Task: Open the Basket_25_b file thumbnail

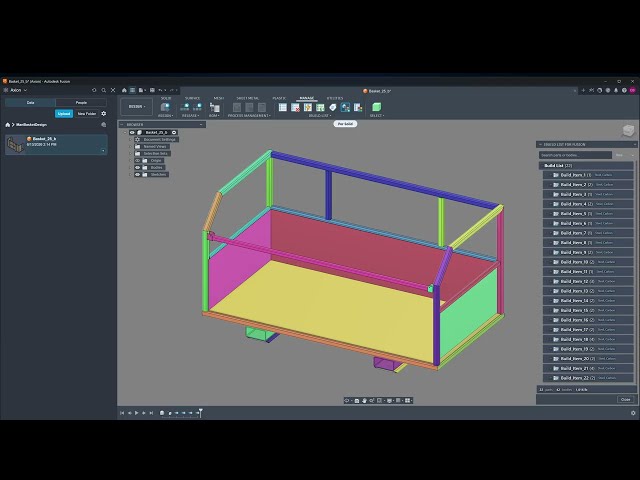Action: 16,145
